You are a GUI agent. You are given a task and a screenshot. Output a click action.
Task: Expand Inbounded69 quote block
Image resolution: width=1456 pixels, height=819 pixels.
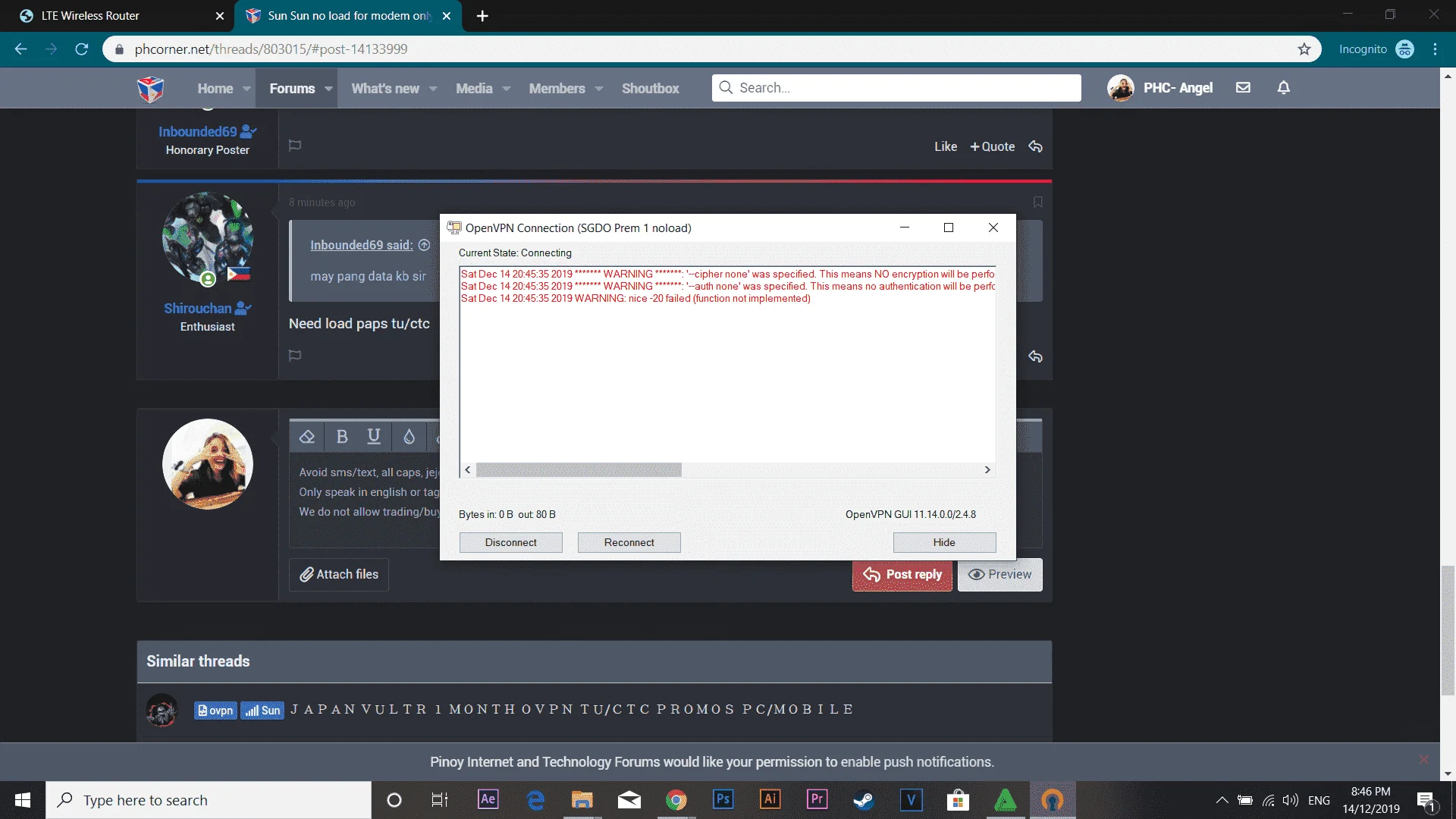pos(425,245)
